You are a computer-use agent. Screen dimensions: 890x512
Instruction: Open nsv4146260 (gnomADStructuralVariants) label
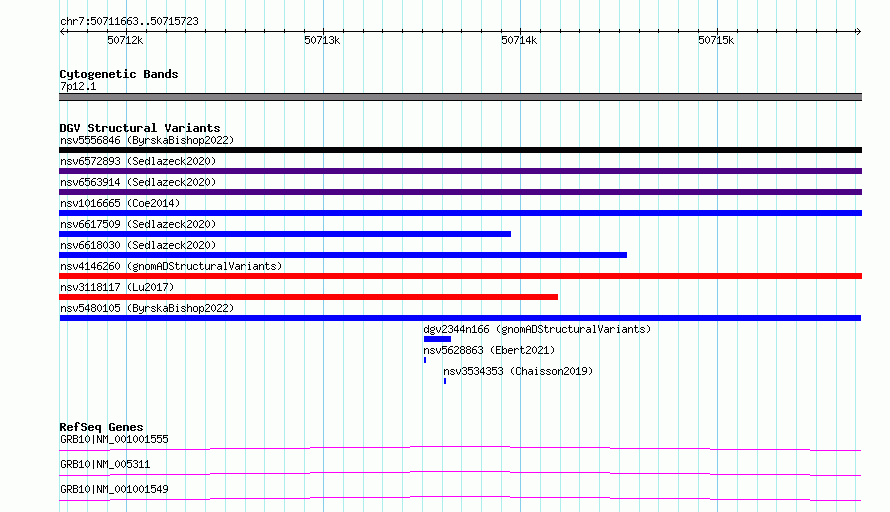click(171, 266)
